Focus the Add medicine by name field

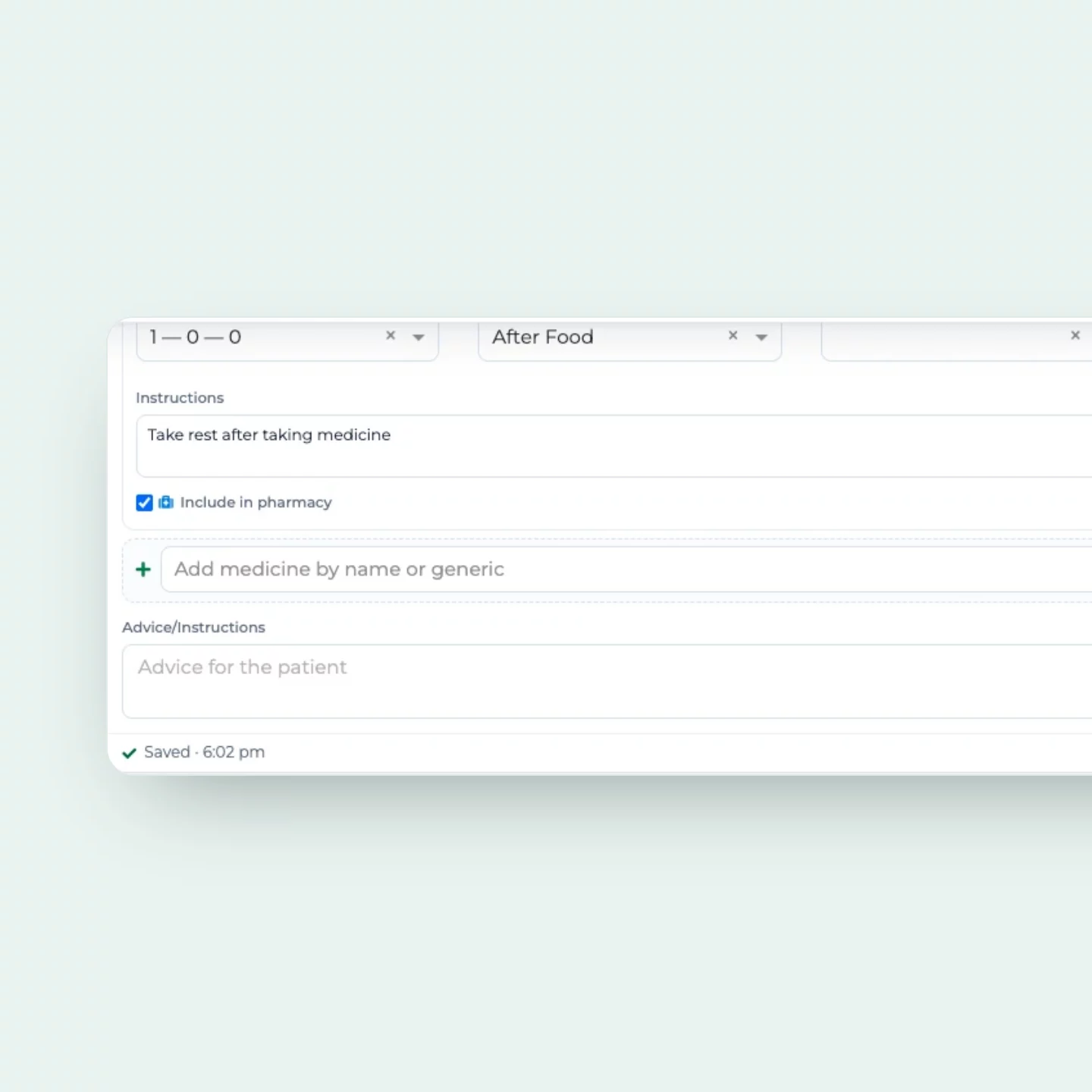coord(626,570)
